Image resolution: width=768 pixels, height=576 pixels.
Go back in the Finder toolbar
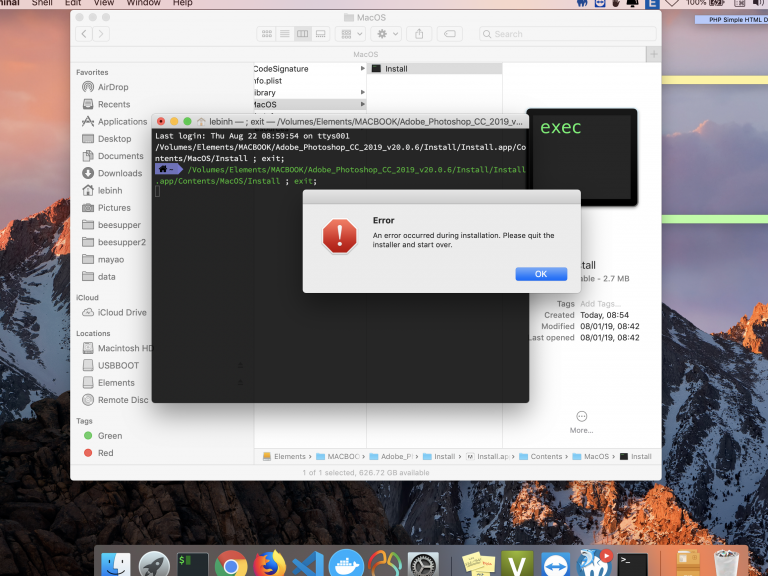pos(84,34)
